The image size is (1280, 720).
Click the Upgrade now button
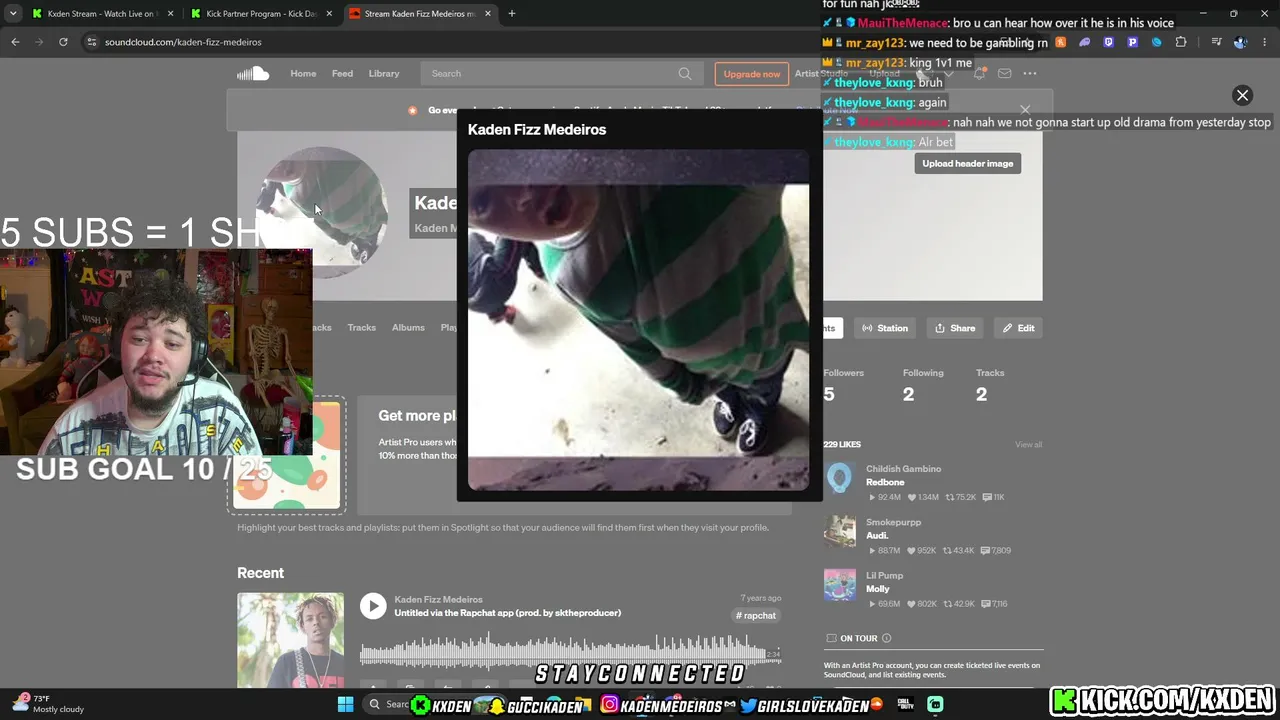coord(752,74)
